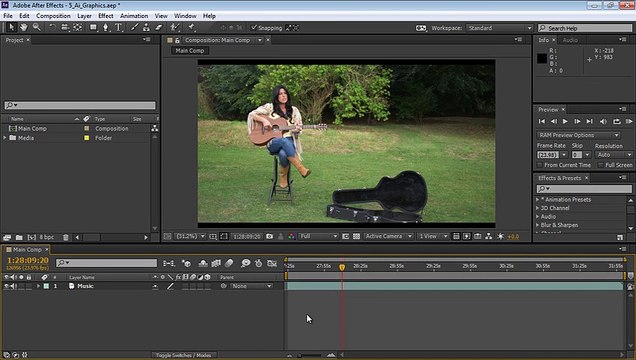Toggle the Snapping checkbox

[254, 28]
